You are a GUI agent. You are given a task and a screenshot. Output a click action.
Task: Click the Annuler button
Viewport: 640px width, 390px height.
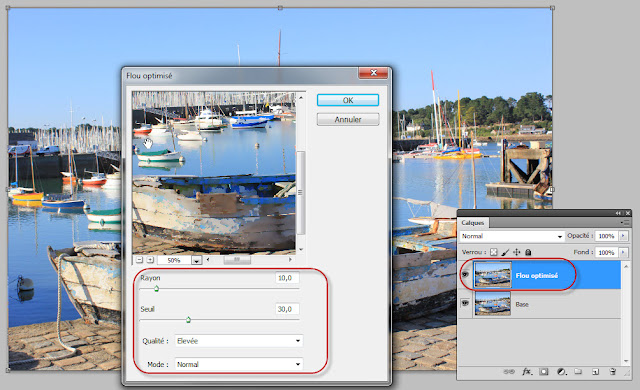click(x=348, y=120)
